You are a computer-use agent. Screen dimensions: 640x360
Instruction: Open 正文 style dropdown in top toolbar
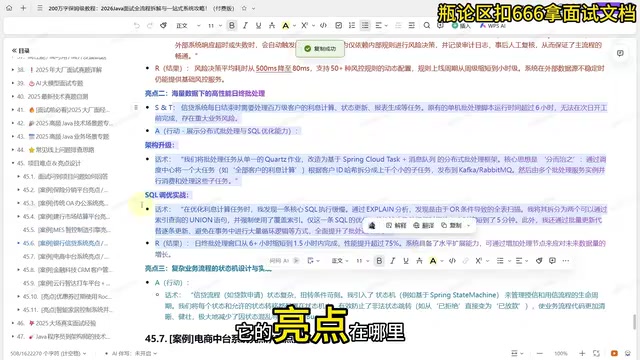[188, 25]
